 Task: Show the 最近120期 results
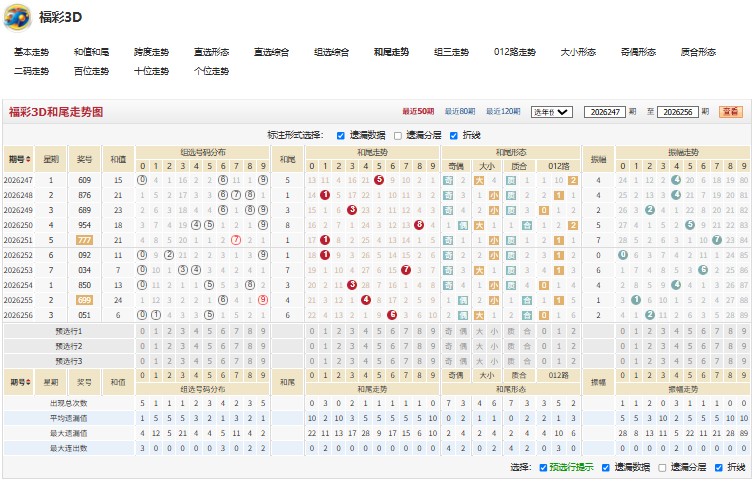tap(503, 111)
